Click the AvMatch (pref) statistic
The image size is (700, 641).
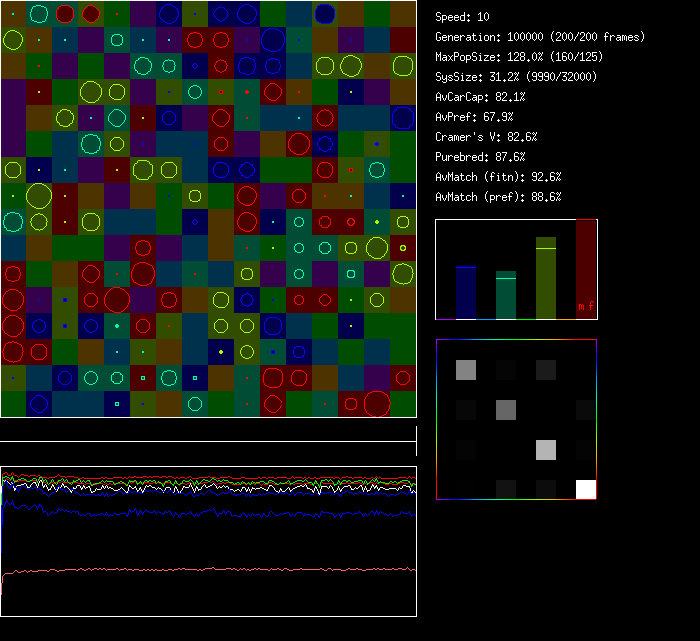click(499, 197)
